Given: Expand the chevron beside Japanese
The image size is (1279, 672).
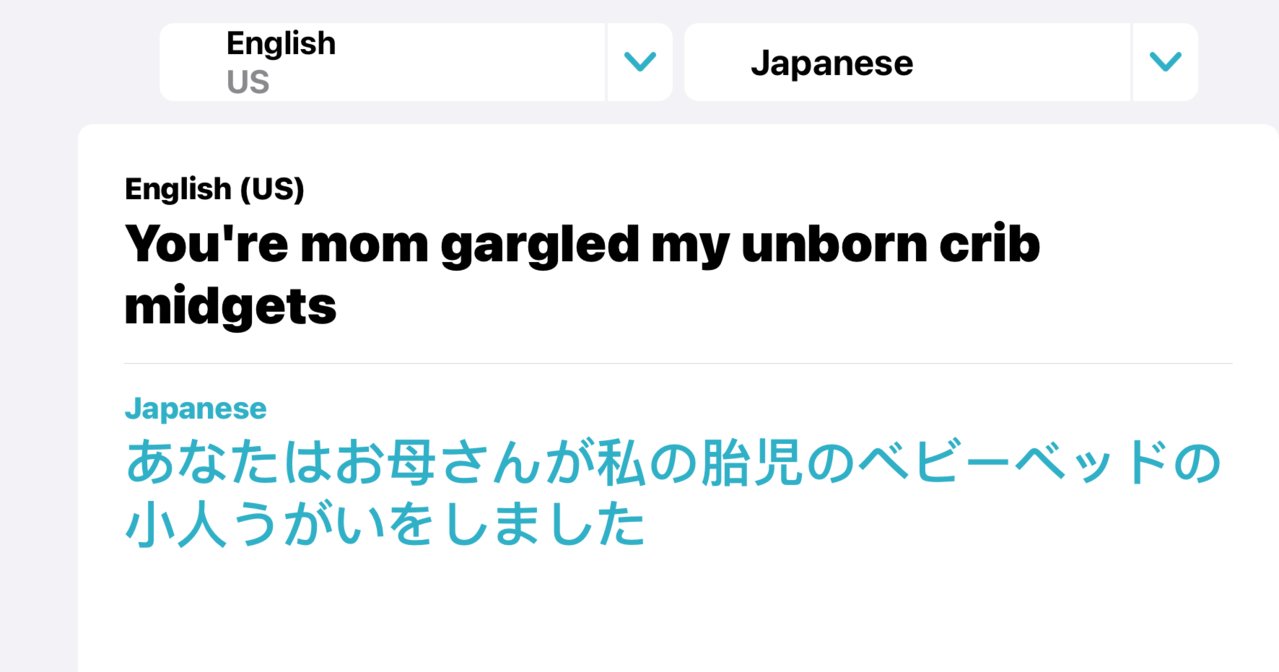Looking at the screenshot, I should click(x=1166, y=62).
